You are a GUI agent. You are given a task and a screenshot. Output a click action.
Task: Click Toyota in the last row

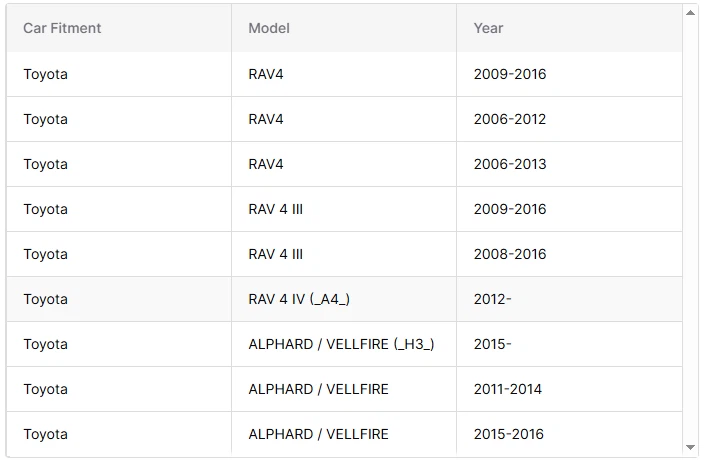(46, 434)
